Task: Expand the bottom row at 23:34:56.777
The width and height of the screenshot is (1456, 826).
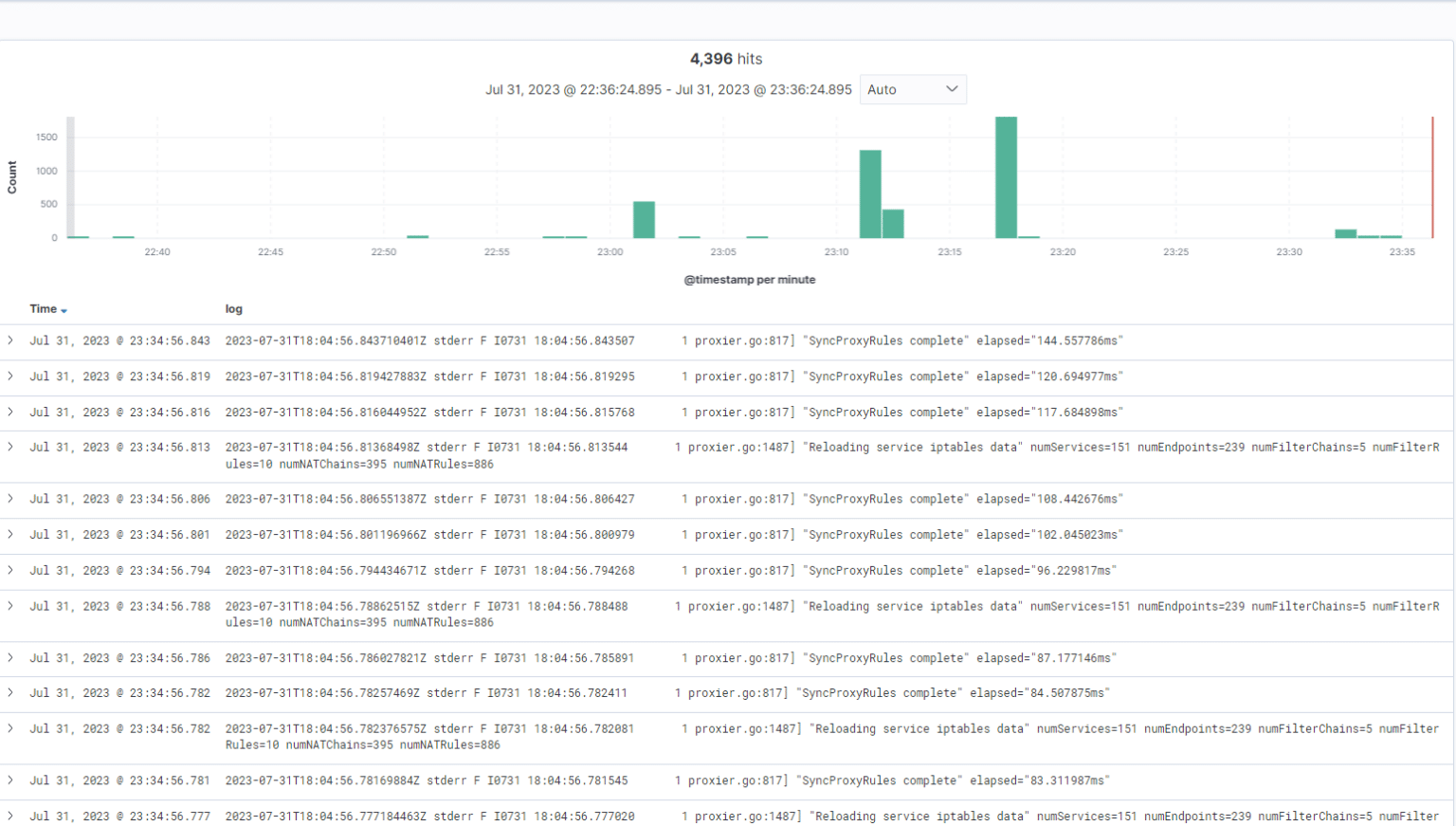Action: click(x=11, y=816)
